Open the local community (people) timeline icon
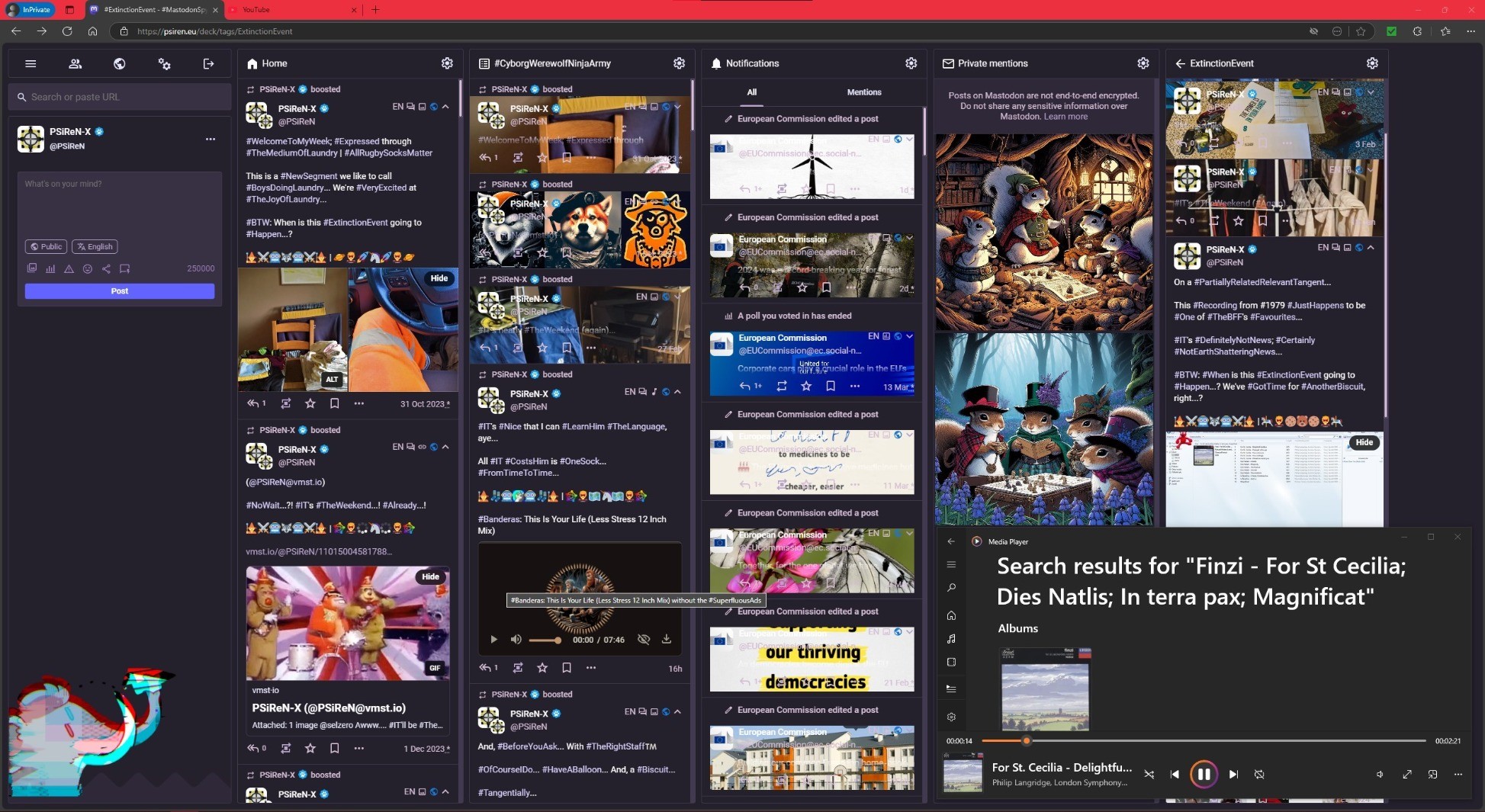This screenshot has height=812, width=1485. 75,64
